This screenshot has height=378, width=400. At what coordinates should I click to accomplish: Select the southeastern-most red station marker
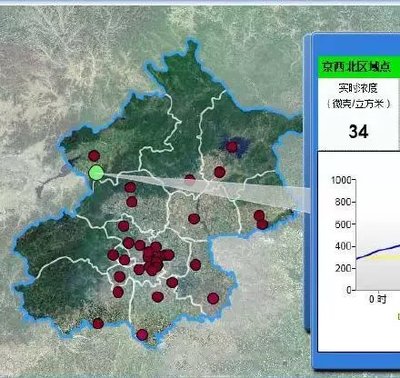point(213,298)
